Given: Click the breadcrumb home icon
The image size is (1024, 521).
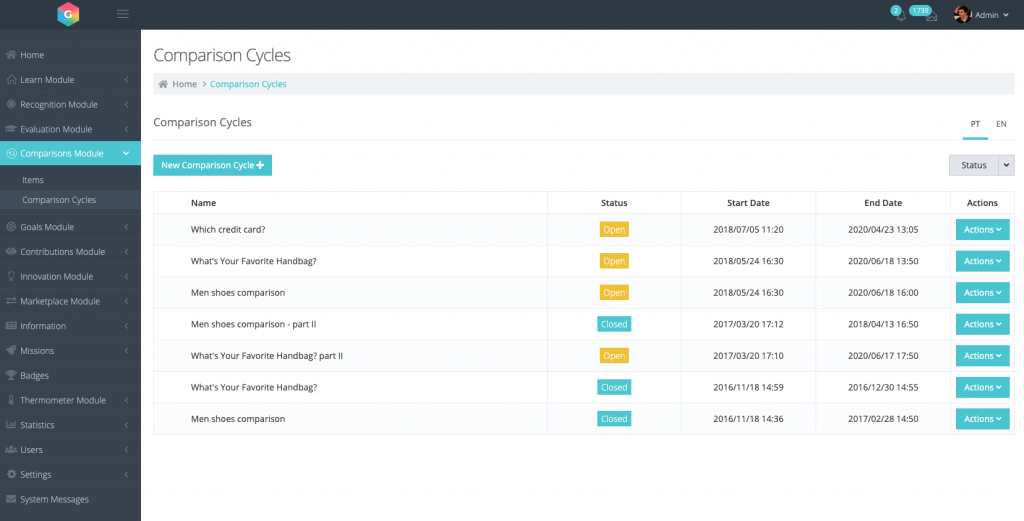Looking at the screenshot, I should point(163,84).
